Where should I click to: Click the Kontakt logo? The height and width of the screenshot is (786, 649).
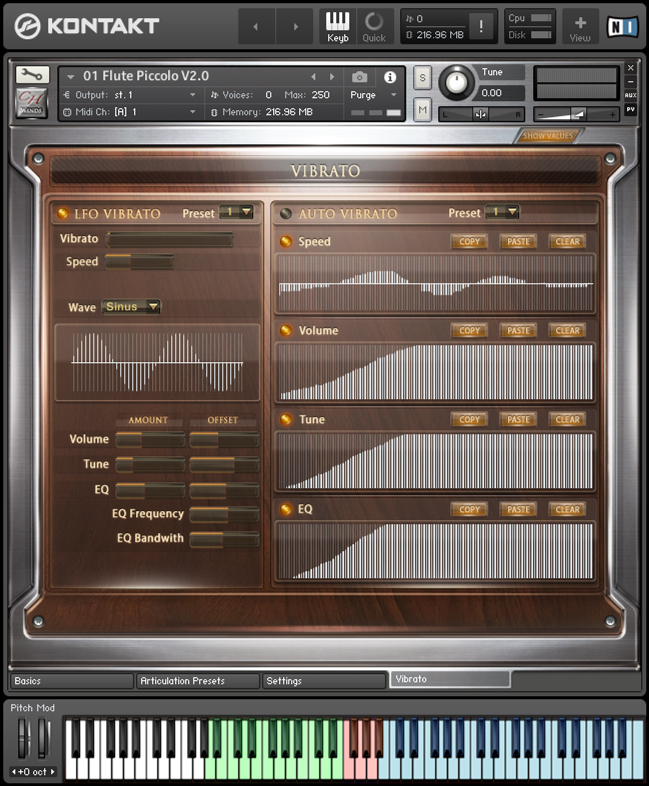tap(87, 26)
